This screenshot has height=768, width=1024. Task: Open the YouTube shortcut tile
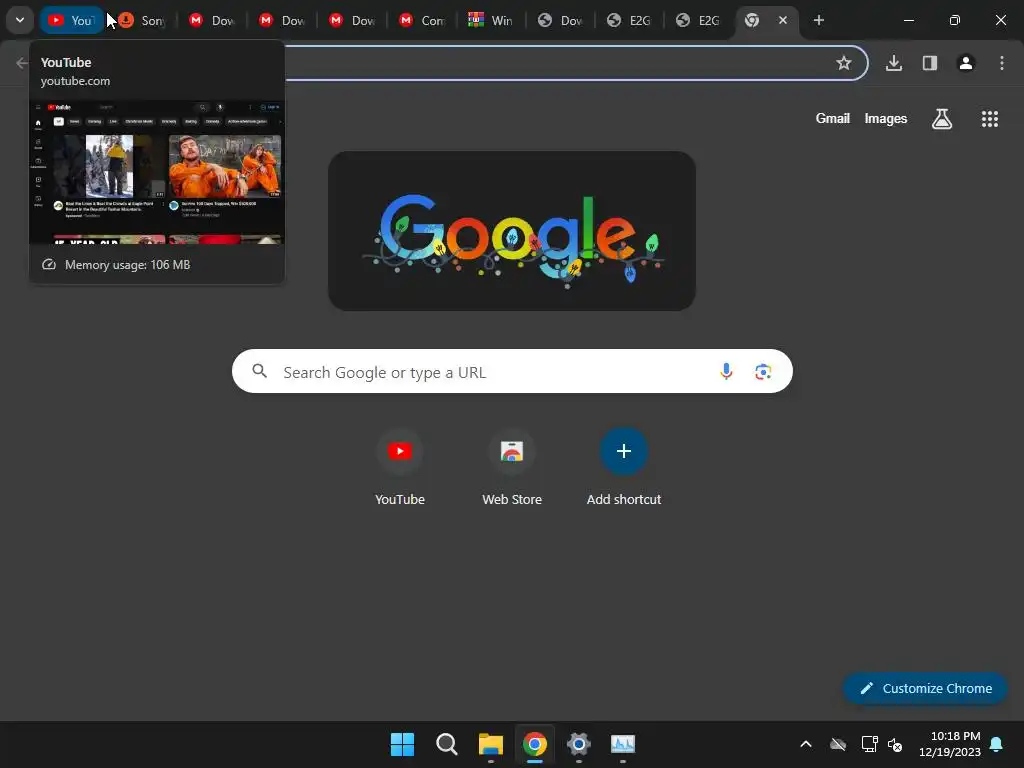(x=400, y=468)
